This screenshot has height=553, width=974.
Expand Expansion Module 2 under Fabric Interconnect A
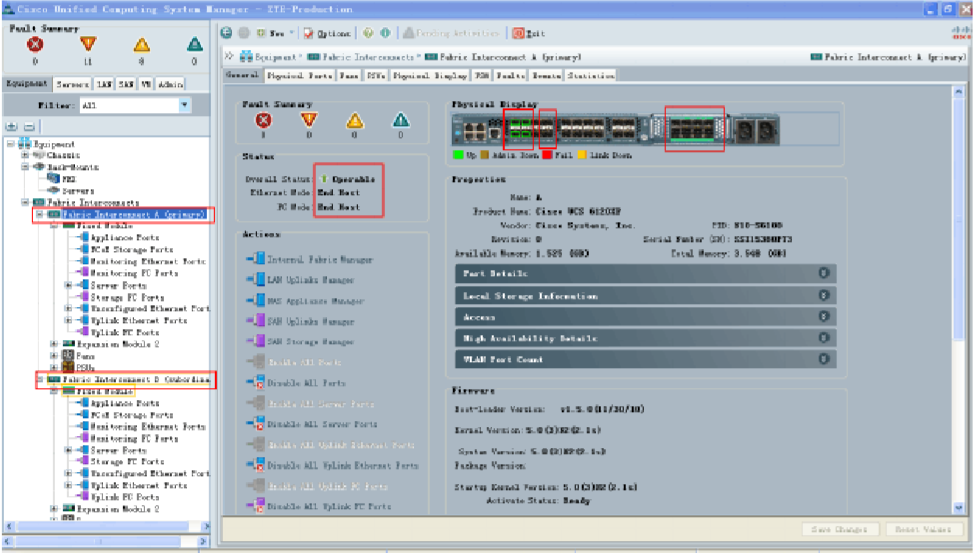coord(54,344)
